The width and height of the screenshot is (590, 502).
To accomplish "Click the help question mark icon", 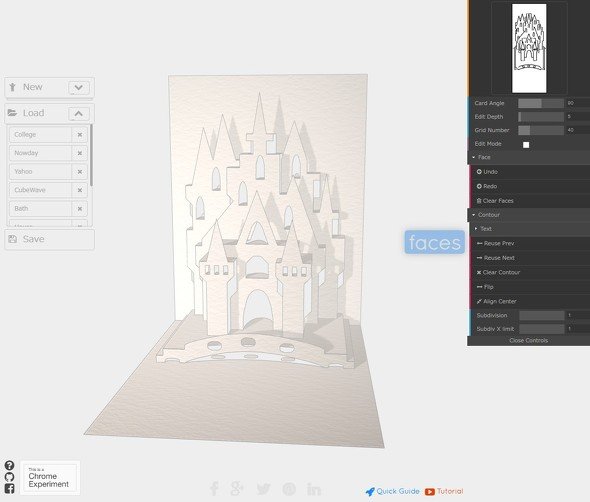I will pos(9,465).
